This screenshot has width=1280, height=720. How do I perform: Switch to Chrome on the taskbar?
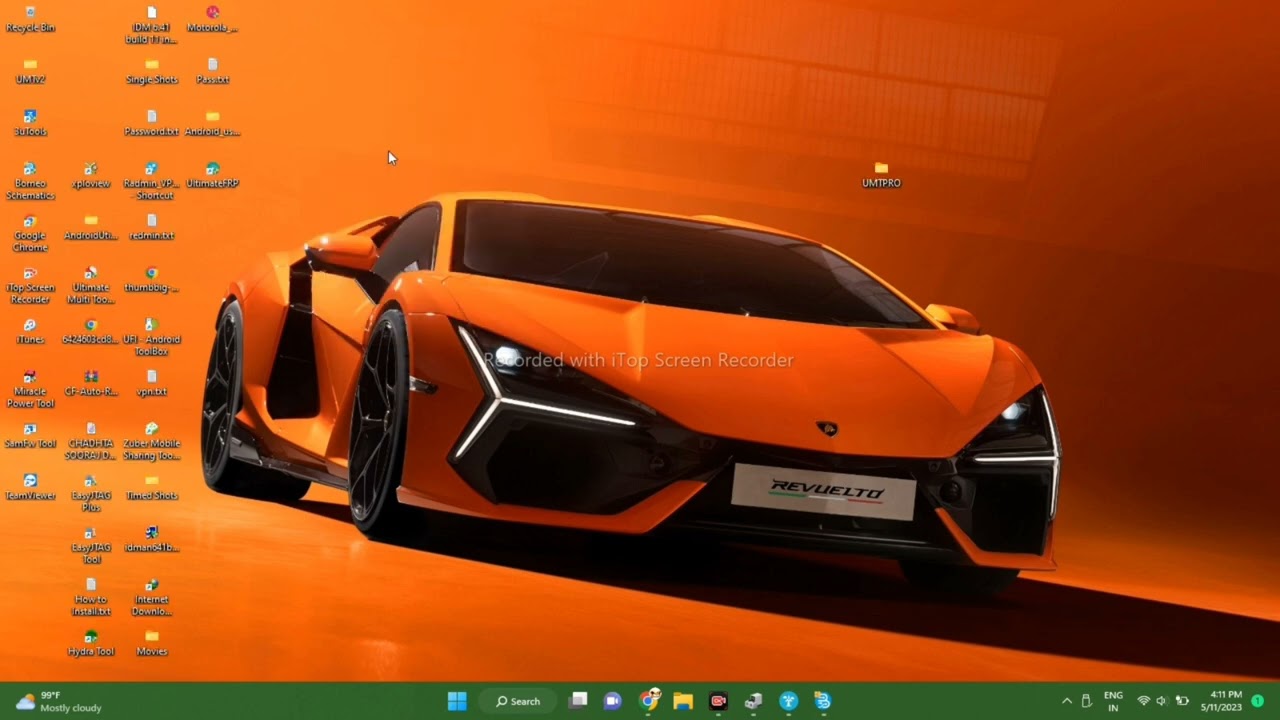click(x=649, y=701)
